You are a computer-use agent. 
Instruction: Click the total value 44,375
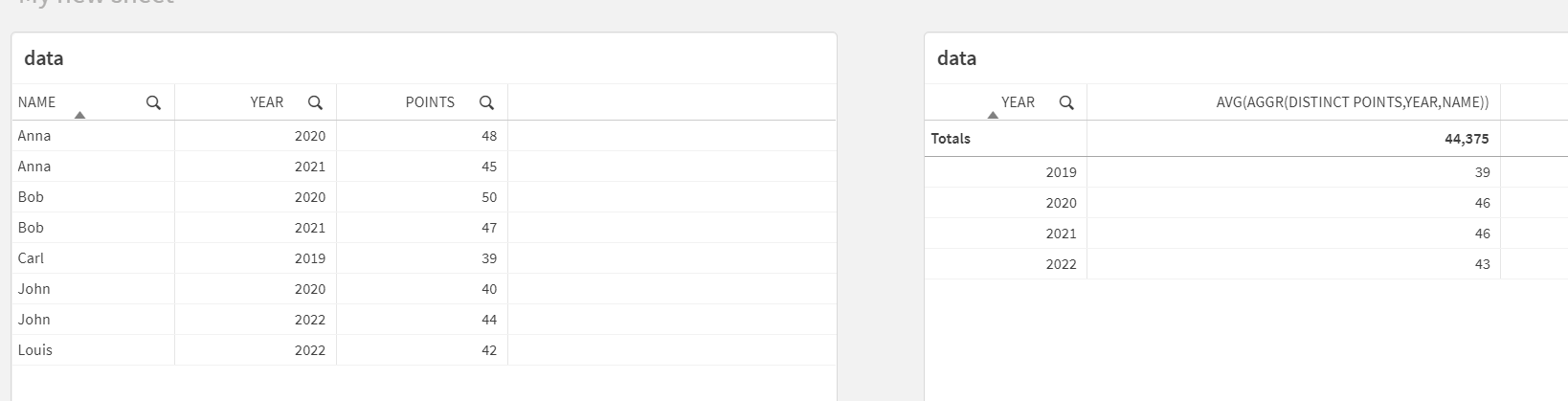pos(1466,139)
